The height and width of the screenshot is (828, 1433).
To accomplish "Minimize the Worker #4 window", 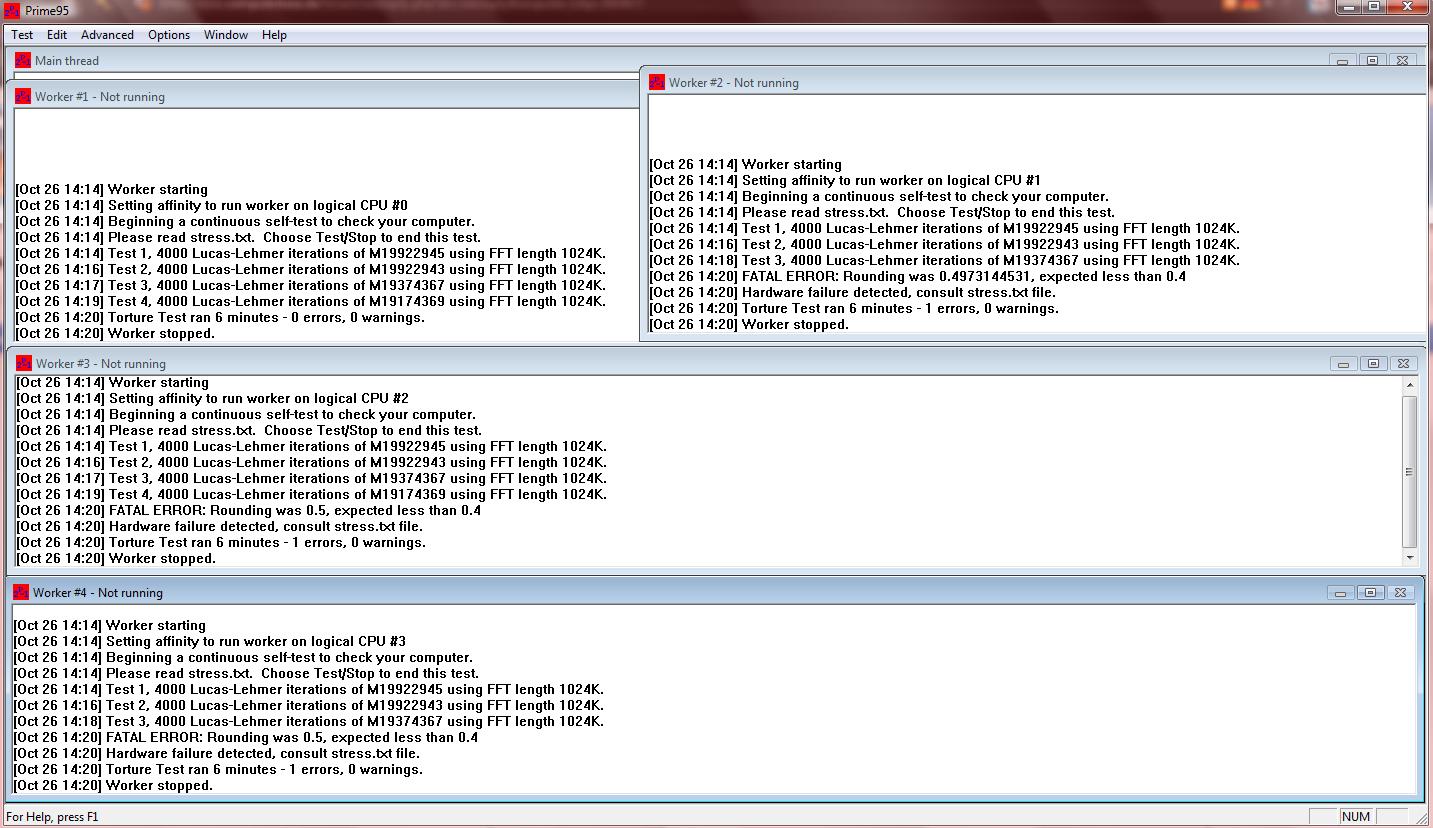I will 1340,593.
